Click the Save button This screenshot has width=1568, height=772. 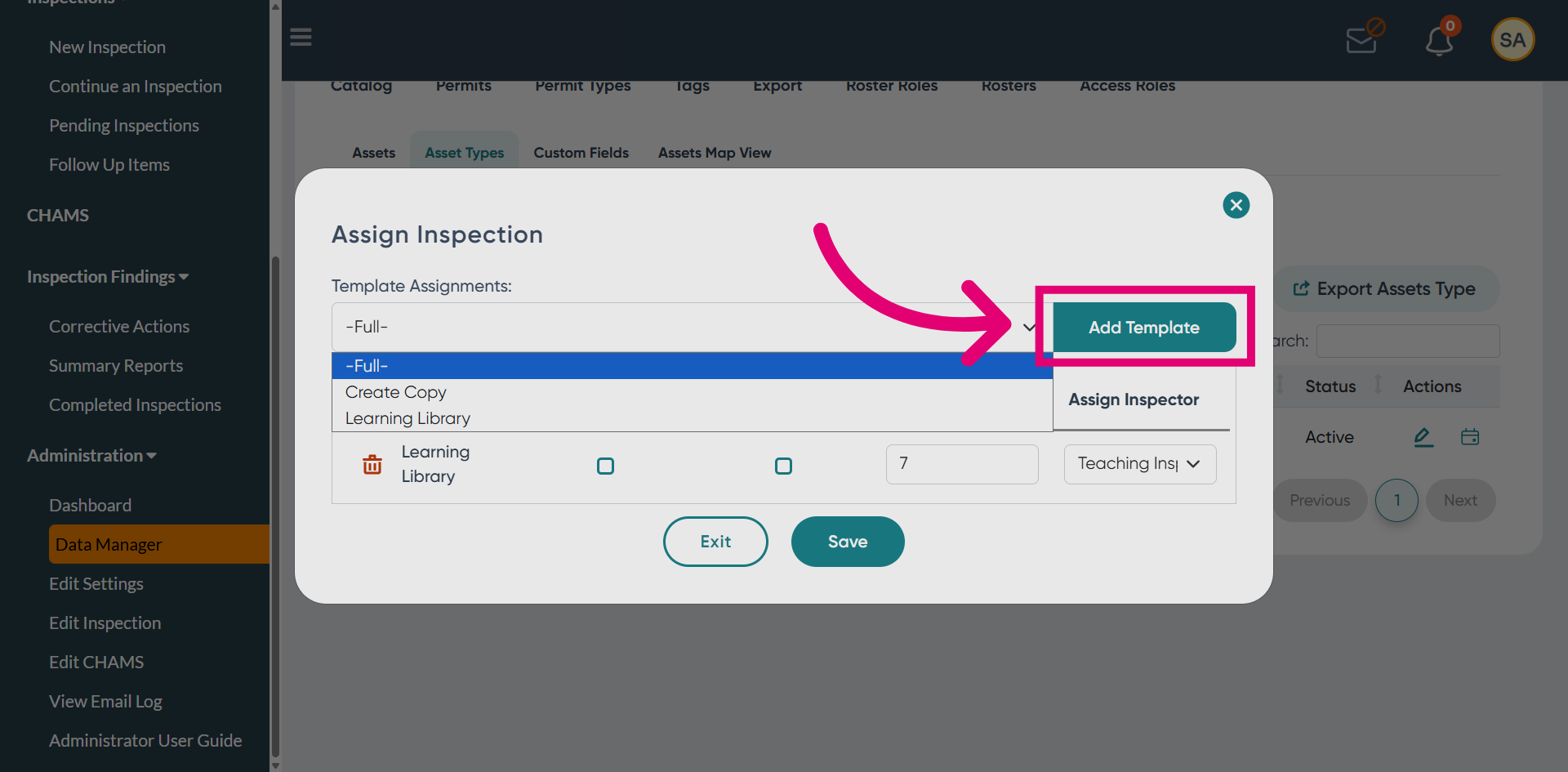point(848,542)
